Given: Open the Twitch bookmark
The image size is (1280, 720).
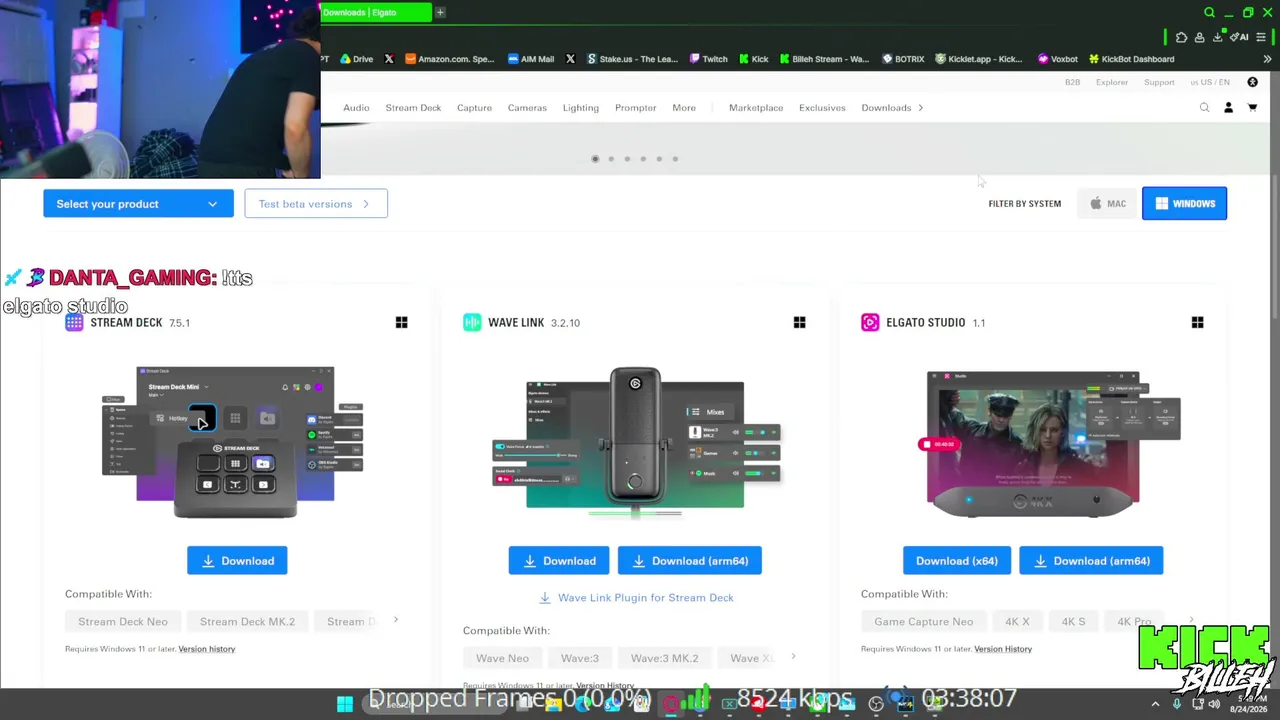Looking at the screenshot, I should [x=708, y=59].
